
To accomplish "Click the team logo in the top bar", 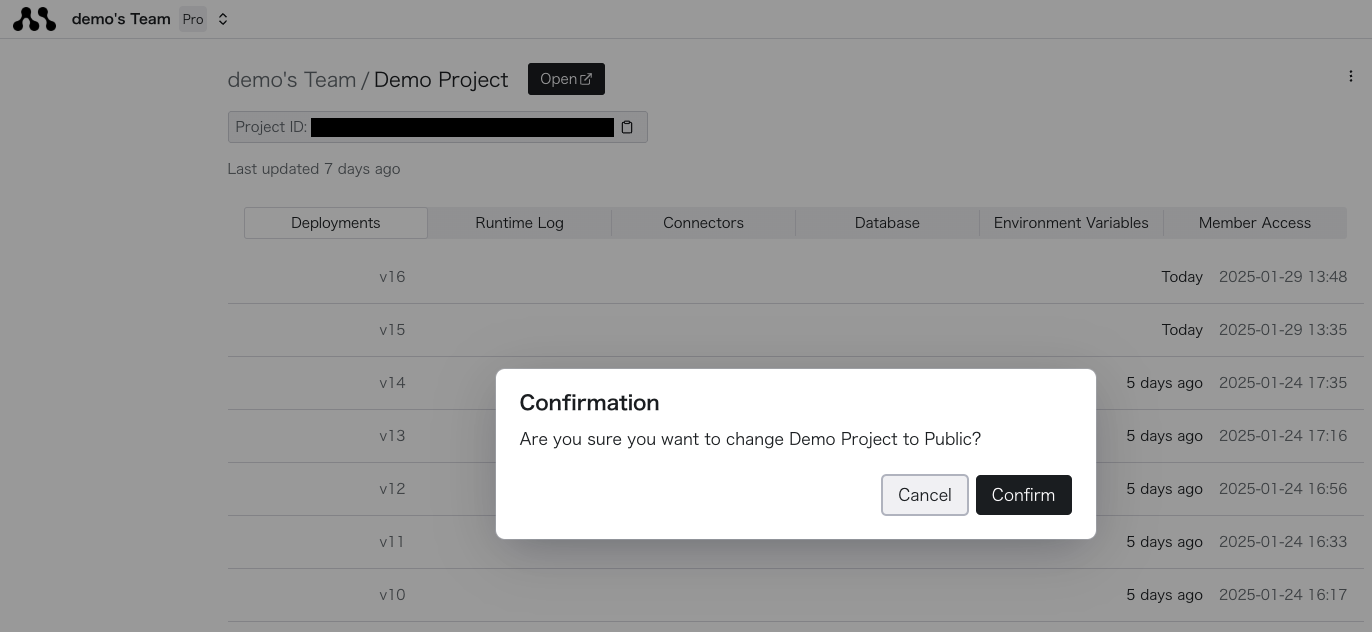I will 34,18.
